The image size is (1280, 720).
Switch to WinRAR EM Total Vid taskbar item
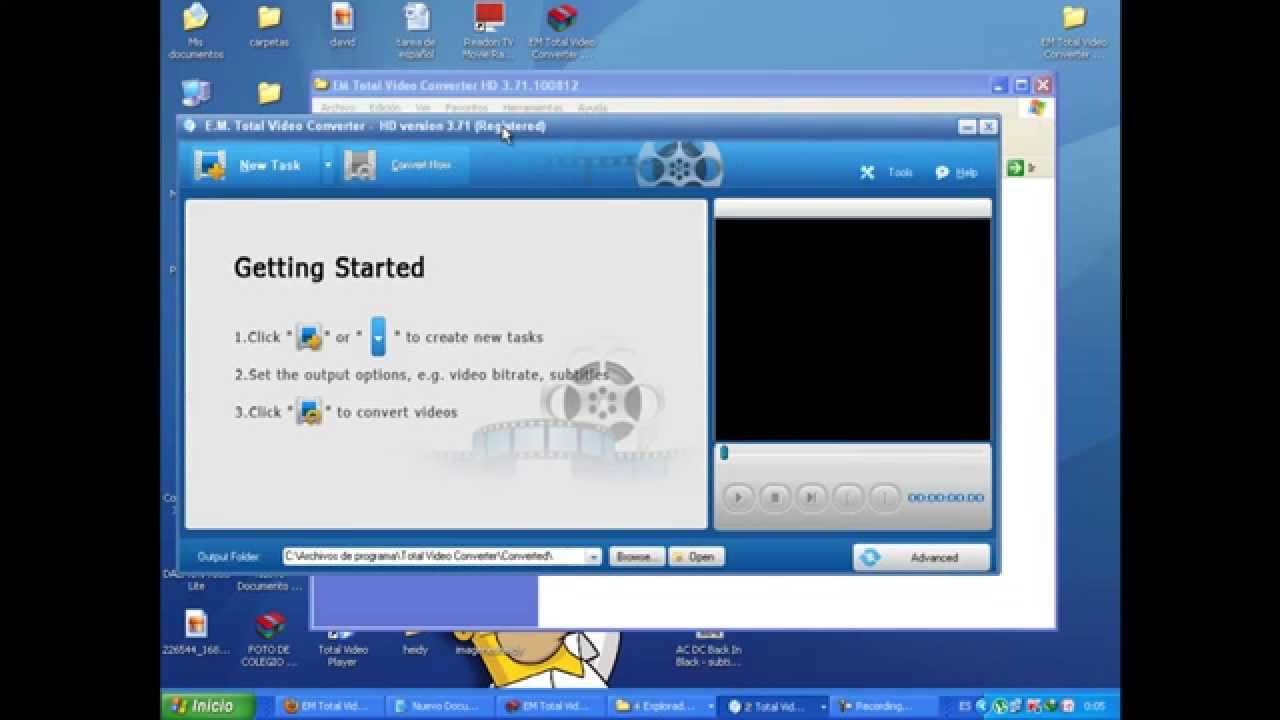(x=551, y=706)
